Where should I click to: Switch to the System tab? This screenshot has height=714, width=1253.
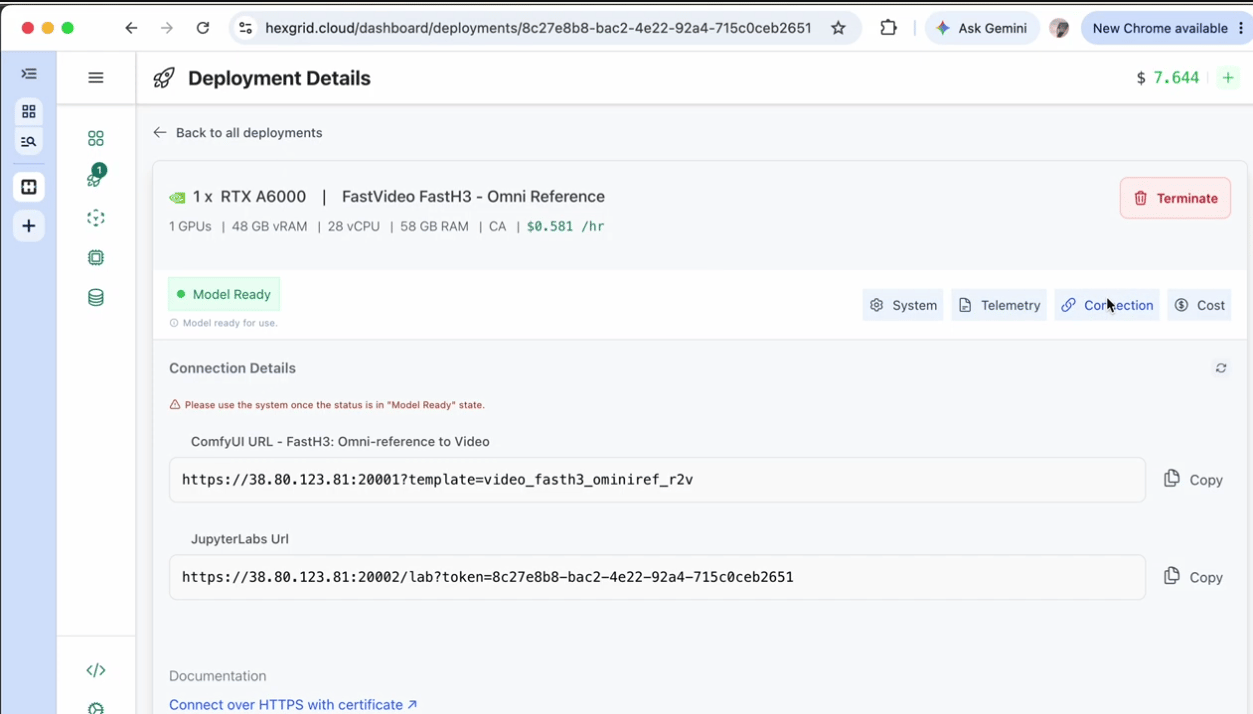tap(903, 305)
